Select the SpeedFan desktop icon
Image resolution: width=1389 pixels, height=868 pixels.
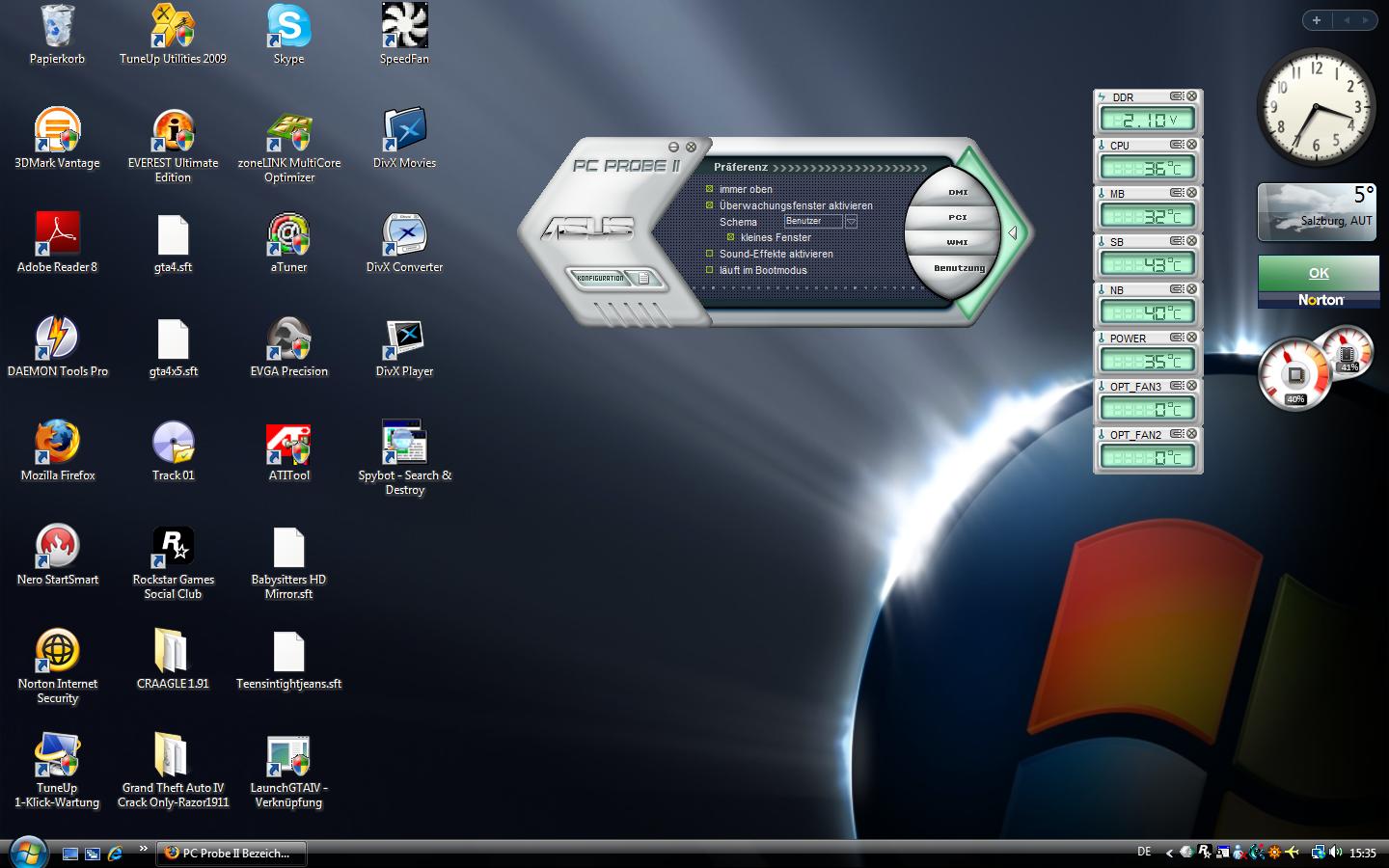point(404,35)
